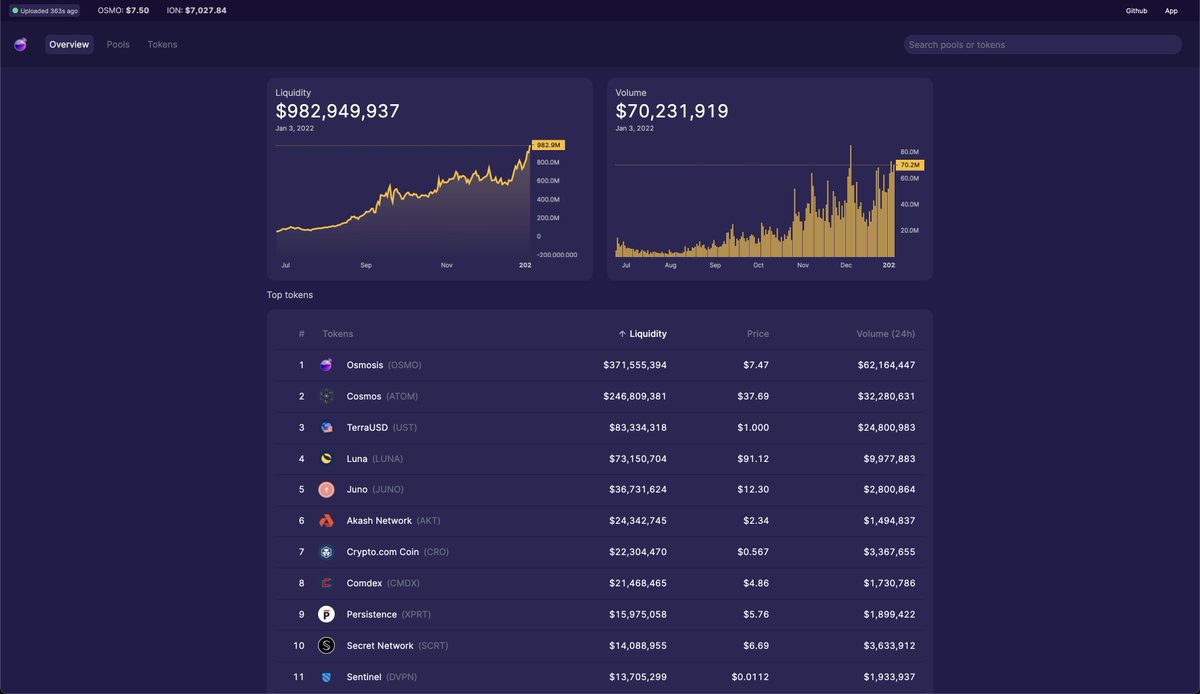Screen dimensions: 1200x694
Task: Click the Persistence (XPRT) token icon
Action: pyautogui.click(x=326, y=614)
